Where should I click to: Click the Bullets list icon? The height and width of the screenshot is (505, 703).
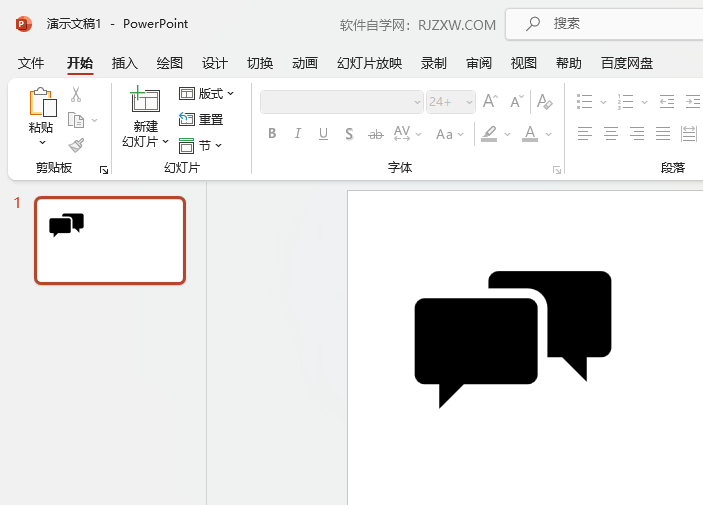pos(584,101)
